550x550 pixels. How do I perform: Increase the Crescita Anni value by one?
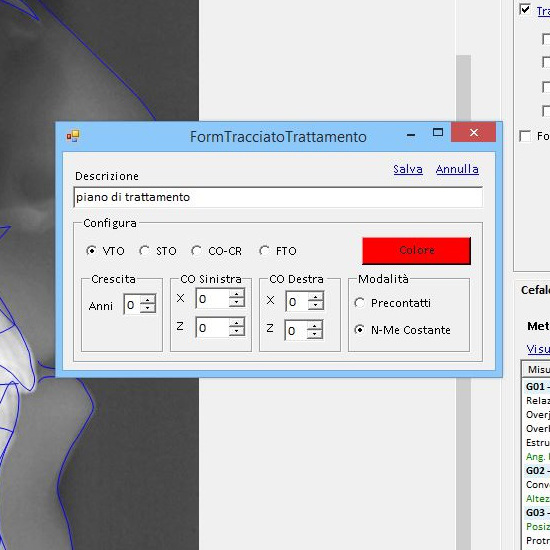148,300
